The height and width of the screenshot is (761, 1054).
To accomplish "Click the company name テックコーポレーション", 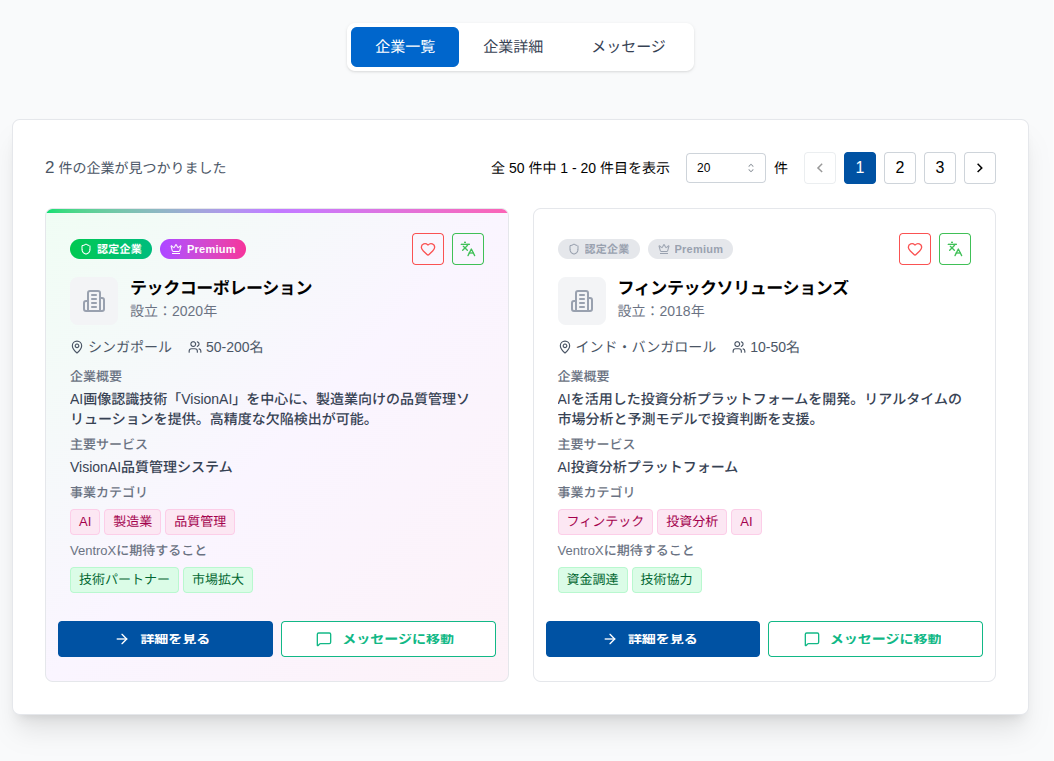I will [x=221, y=288].
